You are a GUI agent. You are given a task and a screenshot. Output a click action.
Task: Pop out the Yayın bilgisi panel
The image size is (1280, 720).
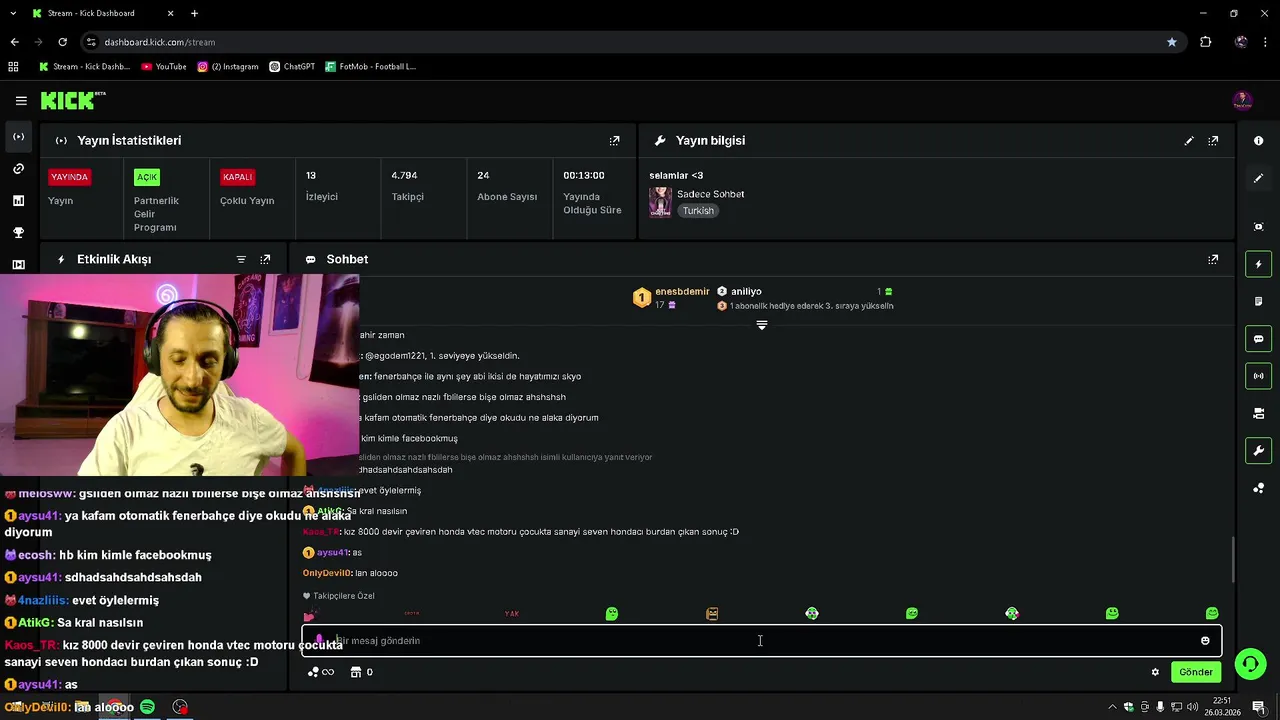1213,141
